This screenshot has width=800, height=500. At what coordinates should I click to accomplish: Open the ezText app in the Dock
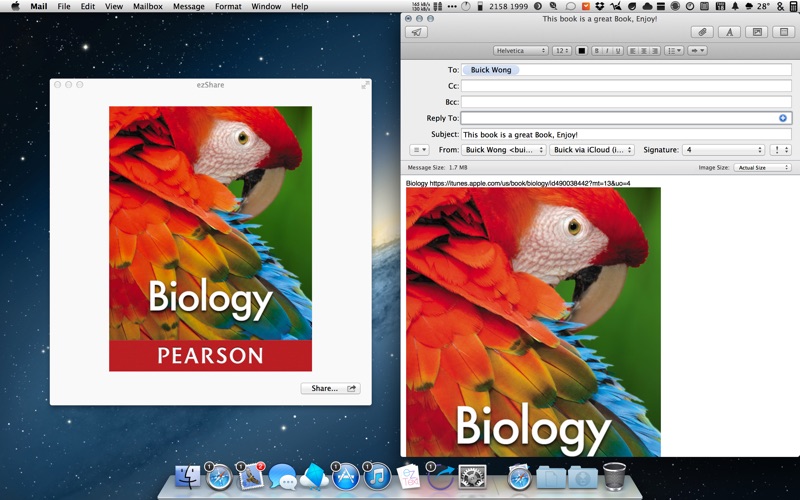pyautogui.click(x=409, y=477)
